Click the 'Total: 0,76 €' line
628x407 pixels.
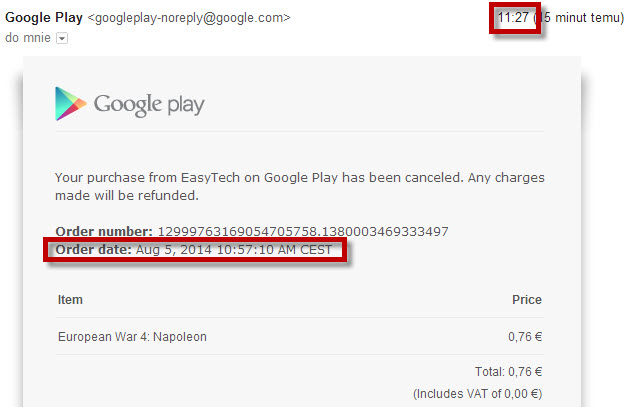(508, 372)
